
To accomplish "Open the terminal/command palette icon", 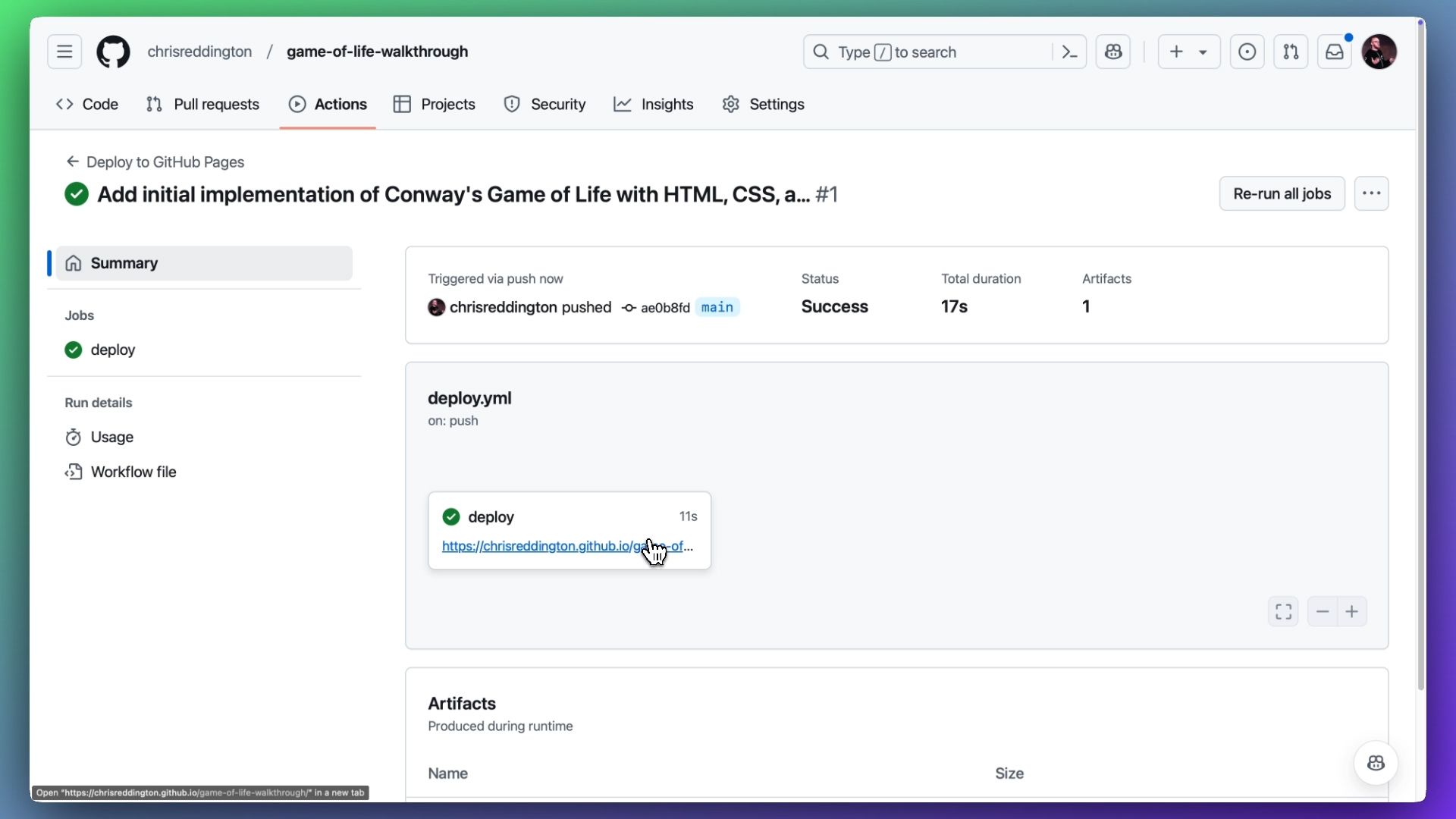I will [1069, 51].
